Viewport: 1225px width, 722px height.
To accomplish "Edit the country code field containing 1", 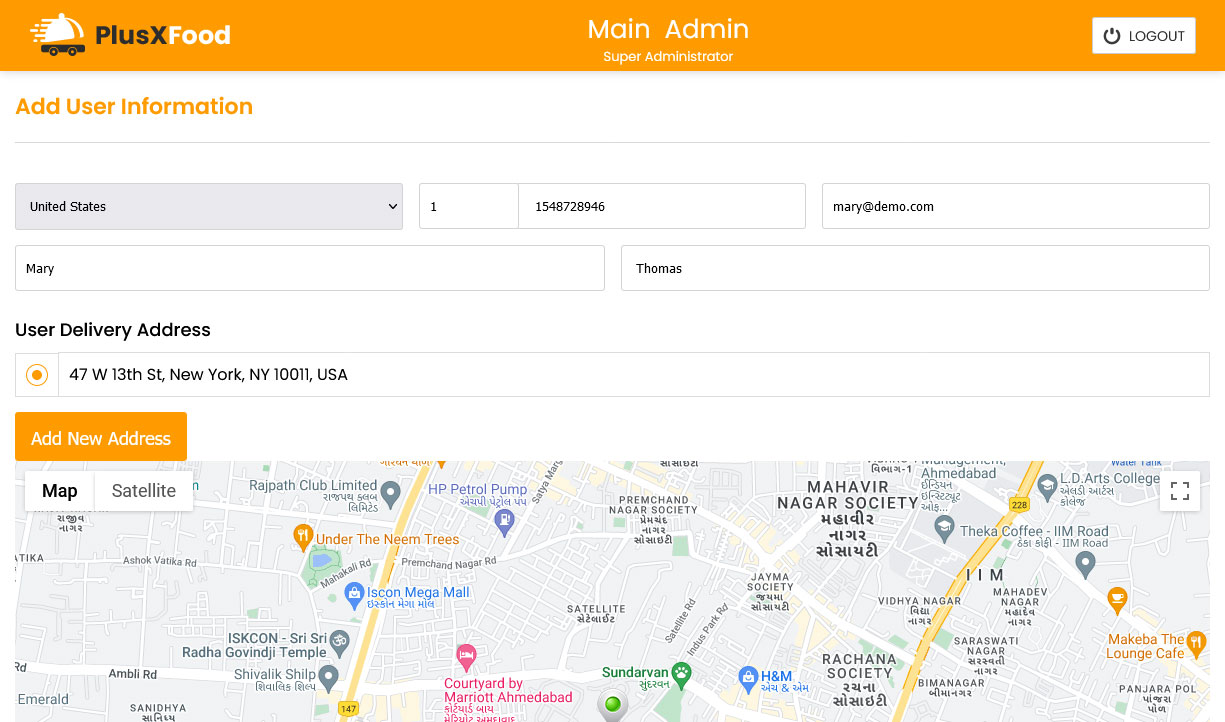I will click(x=469, y=206).
